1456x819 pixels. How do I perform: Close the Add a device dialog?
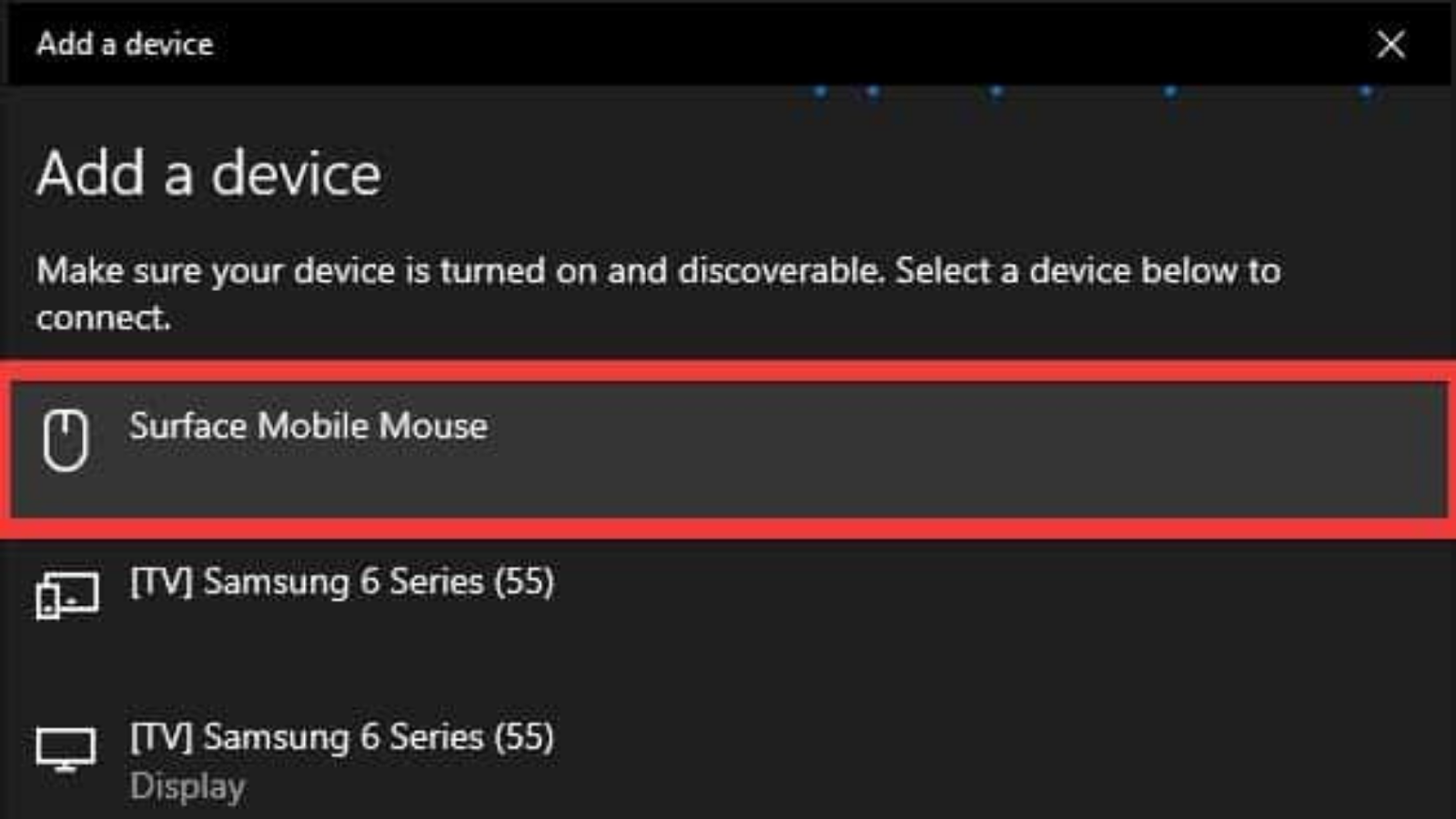(1390, 44)
